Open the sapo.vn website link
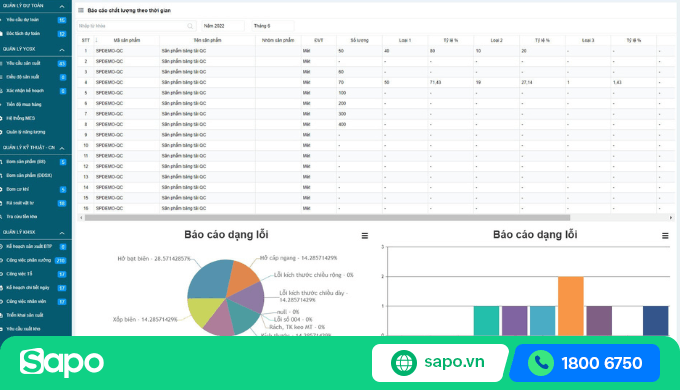This screenshot has height=390, width=680. (x=439, y=363)
